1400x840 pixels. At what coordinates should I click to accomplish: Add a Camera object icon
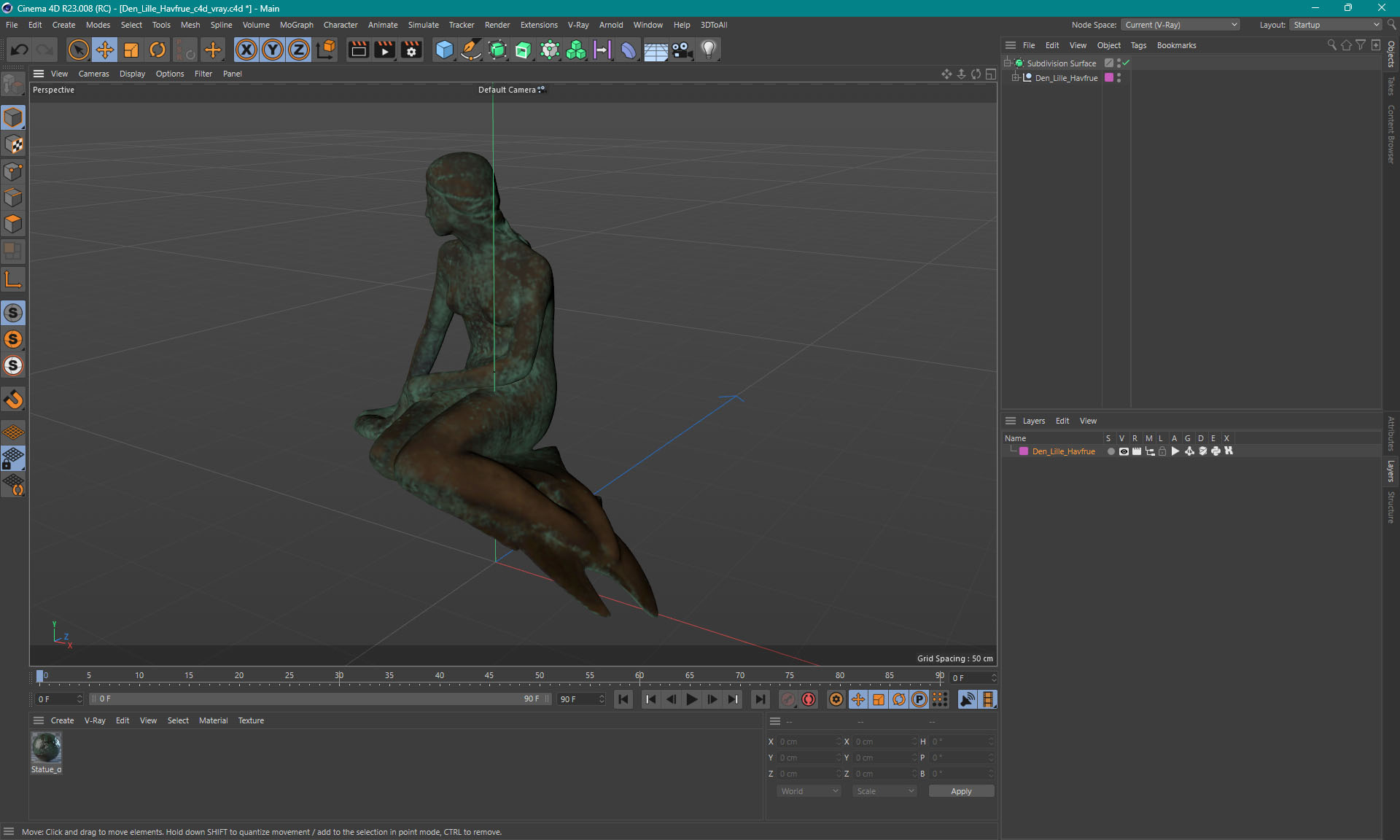(x=682, y=50)
